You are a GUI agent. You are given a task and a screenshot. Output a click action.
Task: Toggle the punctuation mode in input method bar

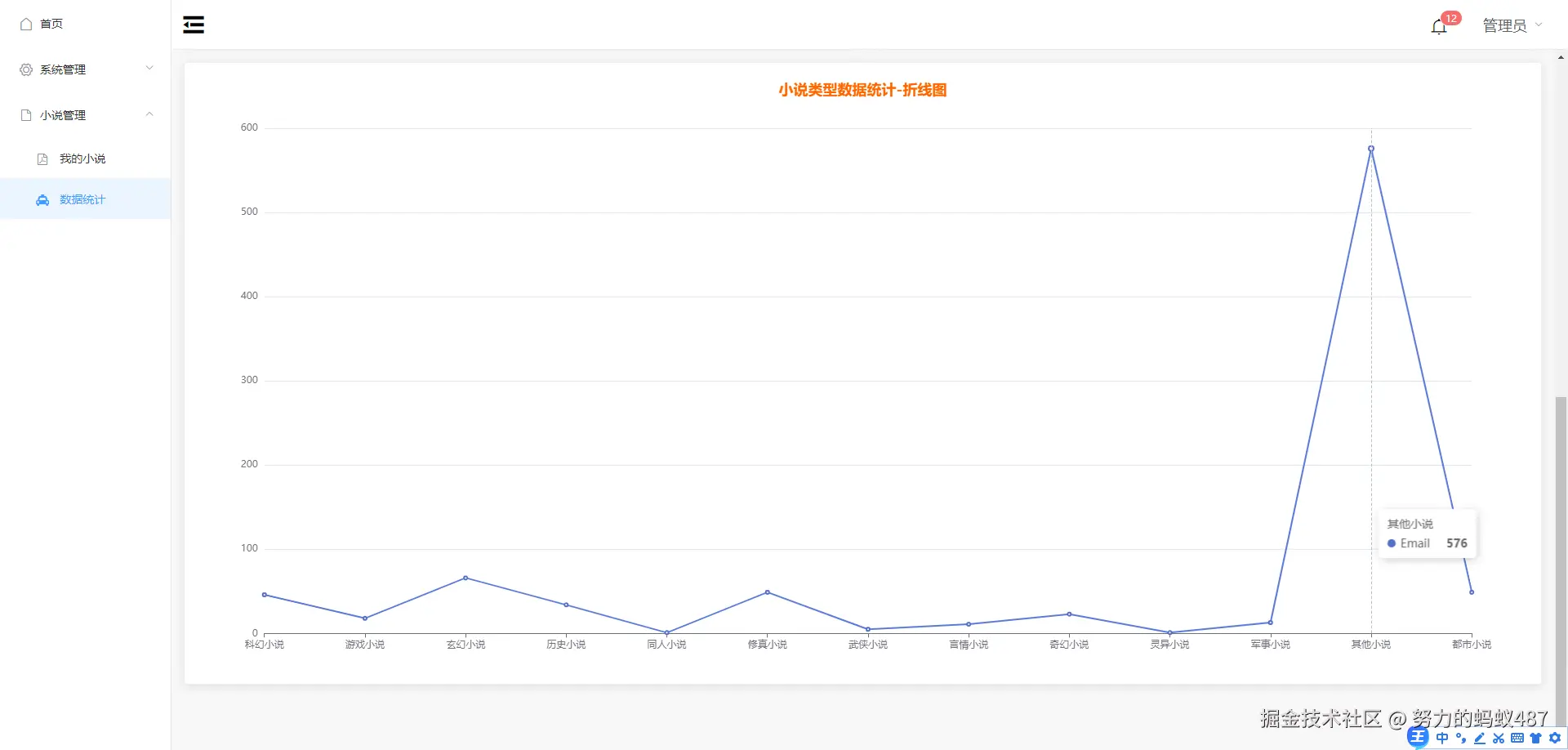1461,738
